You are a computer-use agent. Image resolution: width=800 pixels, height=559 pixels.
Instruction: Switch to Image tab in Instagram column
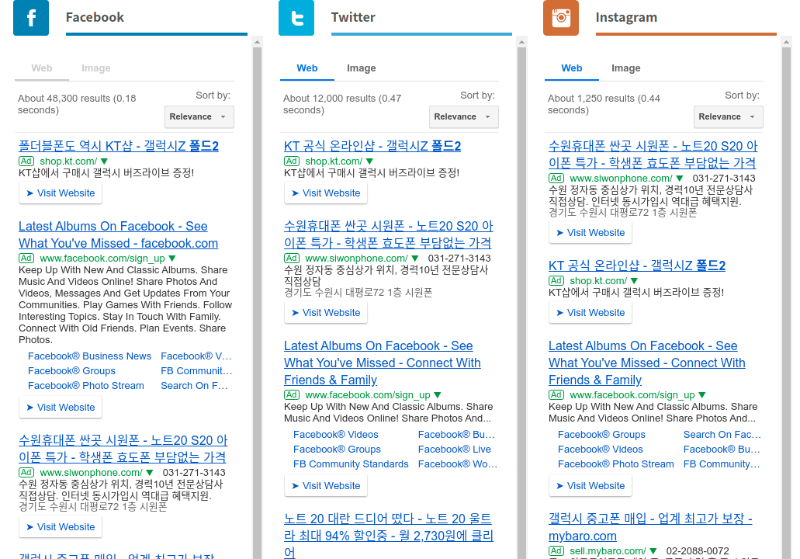click(x=626, y=68)
